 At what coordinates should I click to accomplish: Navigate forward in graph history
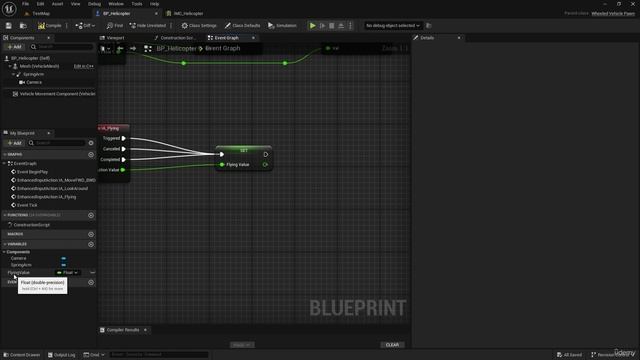tap(133, 49)
